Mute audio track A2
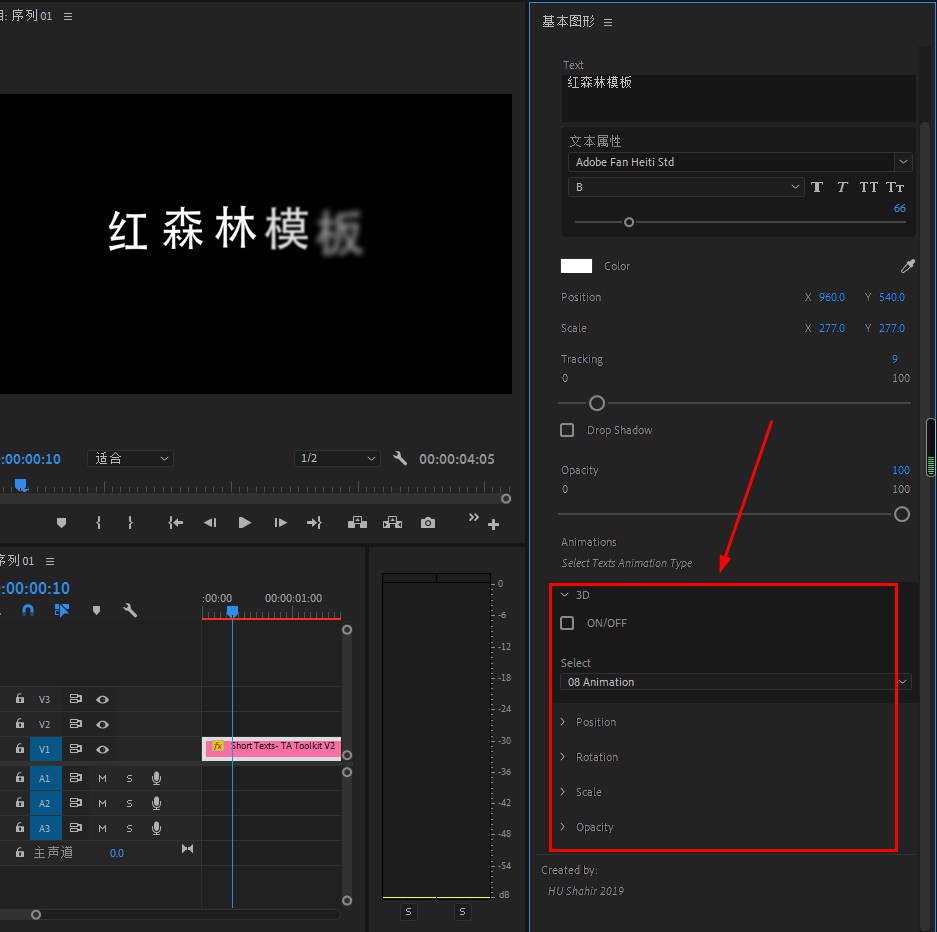 [x=102, y=803]
